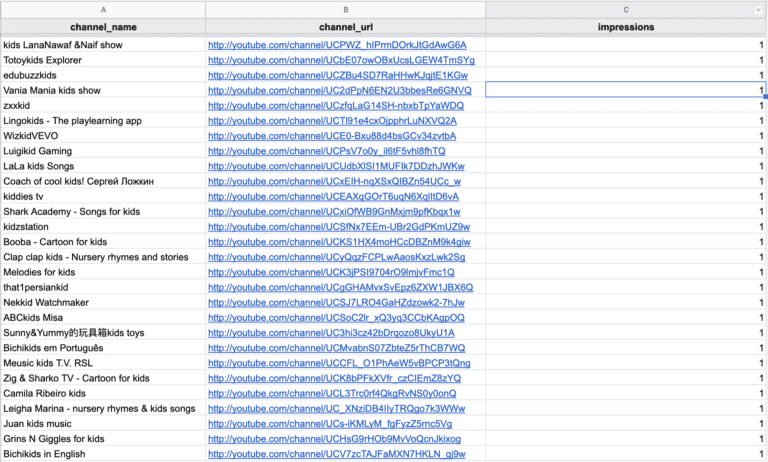
Task: Select column B header
Action: (x=345, y=10)
